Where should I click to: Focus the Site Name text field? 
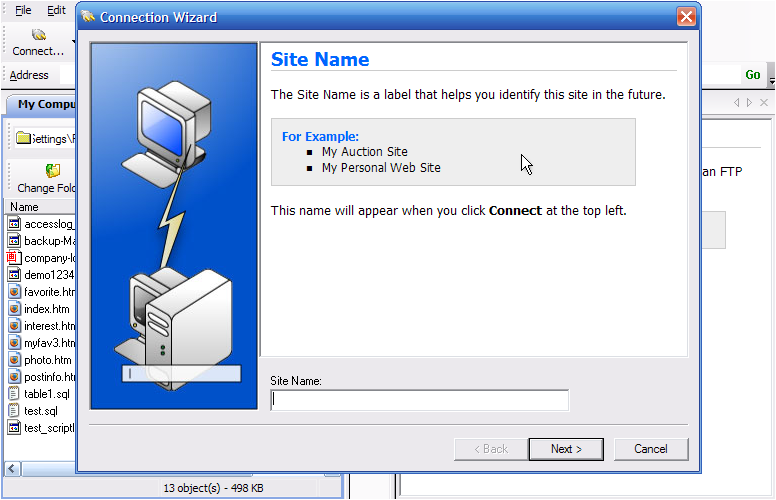click(419, 400)
